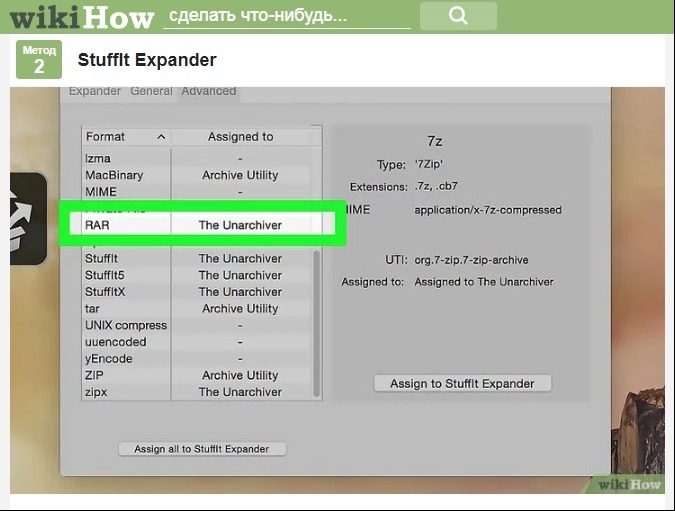Click Assigned to The Unarchiver value
Viewport: 675px width, 511px height.
(x=484, y=282)
